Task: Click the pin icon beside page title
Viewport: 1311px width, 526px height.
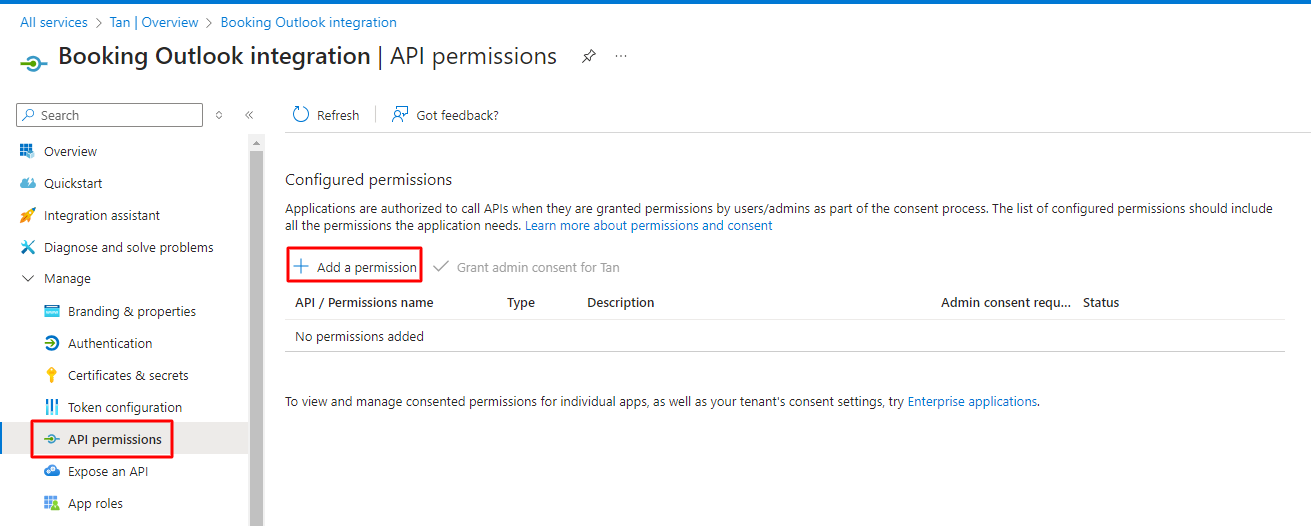Action: click(589, 57)
